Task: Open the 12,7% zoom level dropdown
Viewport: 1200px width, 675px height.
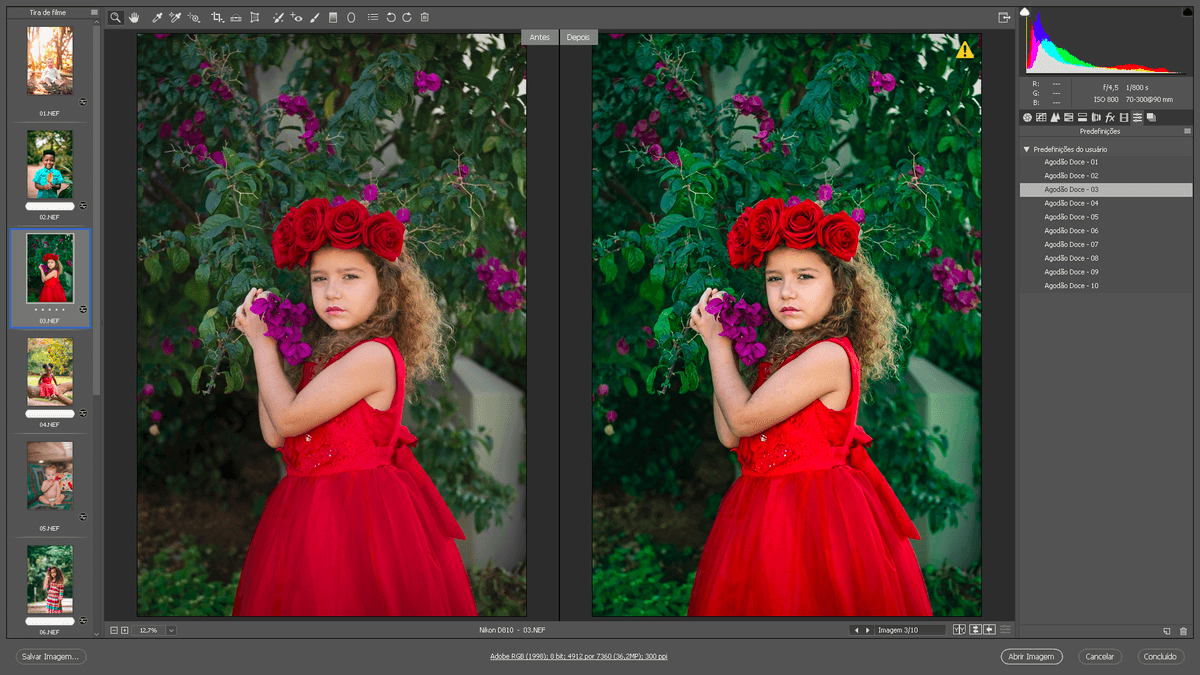Action: pos(171,630)
